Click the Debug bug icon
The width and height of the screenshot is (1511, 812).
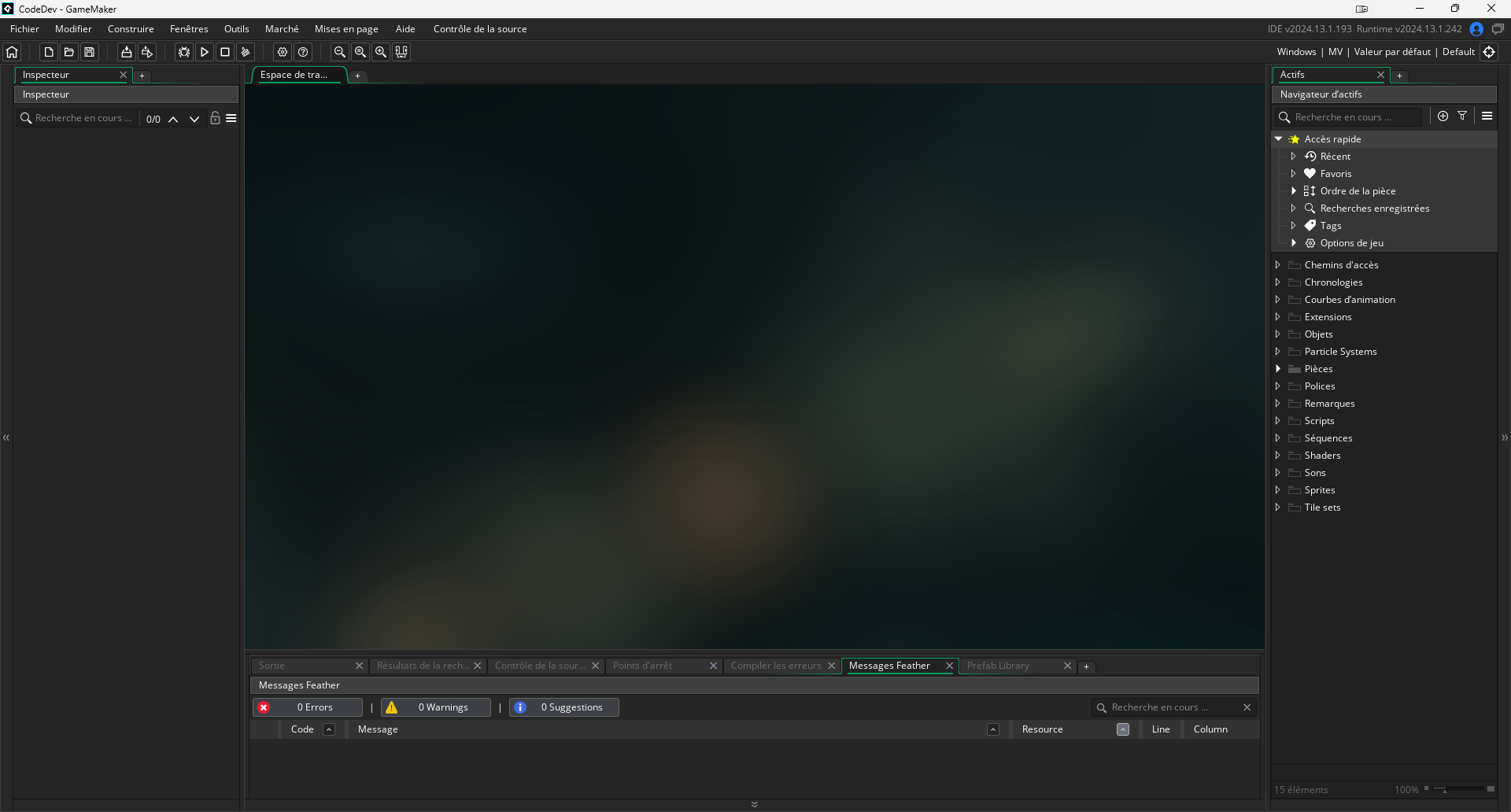[x=184, y=52]
